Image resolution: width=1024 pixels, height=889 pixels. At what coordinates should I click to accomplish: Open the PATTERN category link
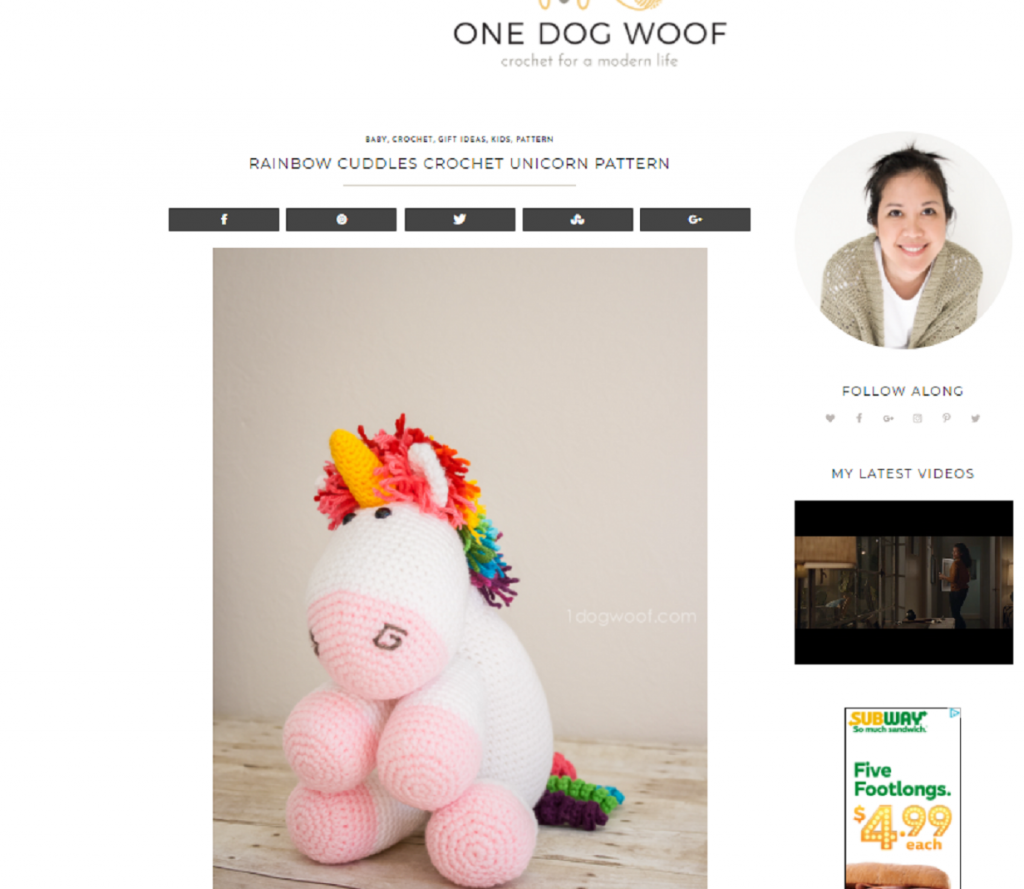click(x=534, y=139)
